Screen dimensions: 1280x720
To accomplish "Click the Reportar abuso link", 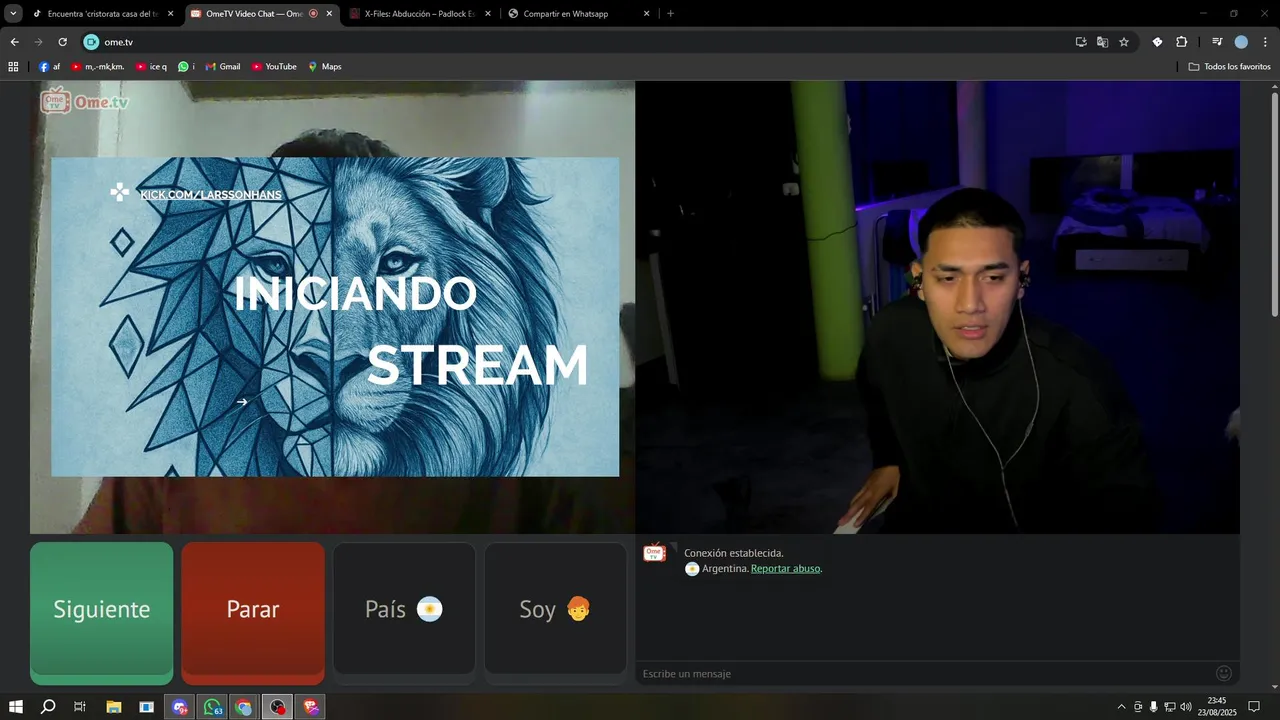I will click(x=785, y=568).
